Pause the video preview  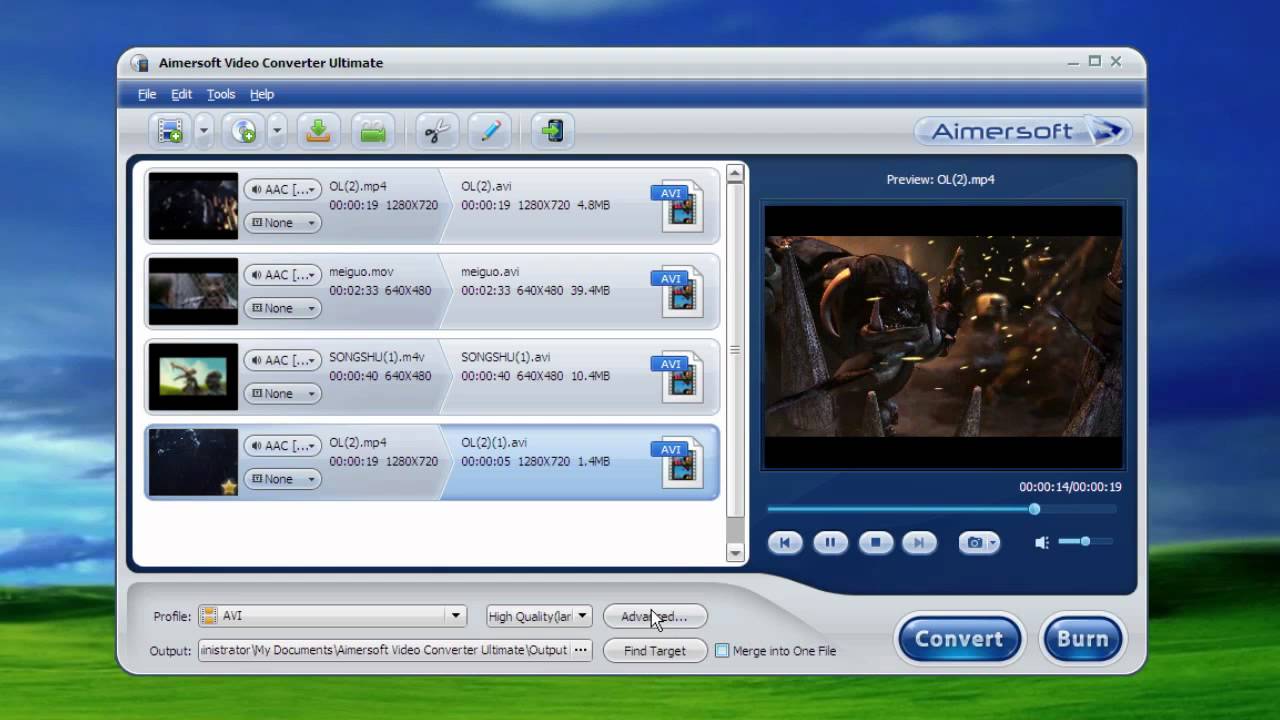(830, 543)
